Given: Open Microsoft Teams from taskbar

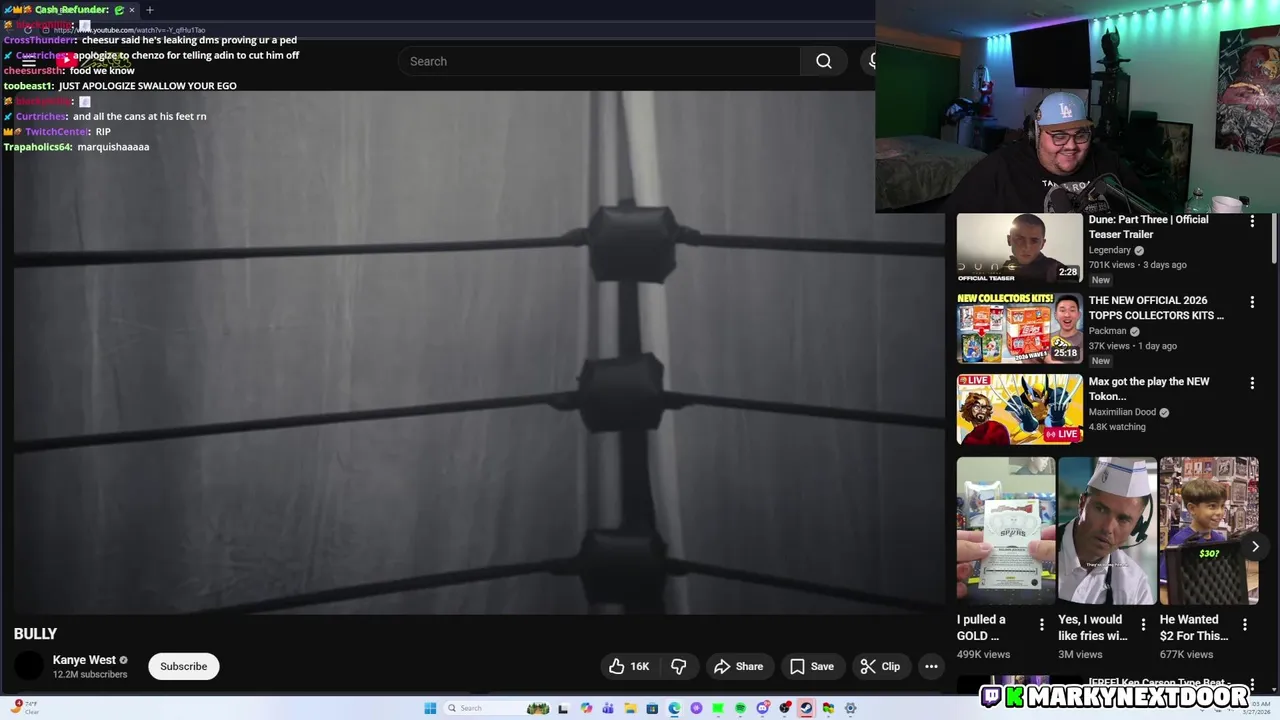Looking at the screenshot, I should coord(608,708).
